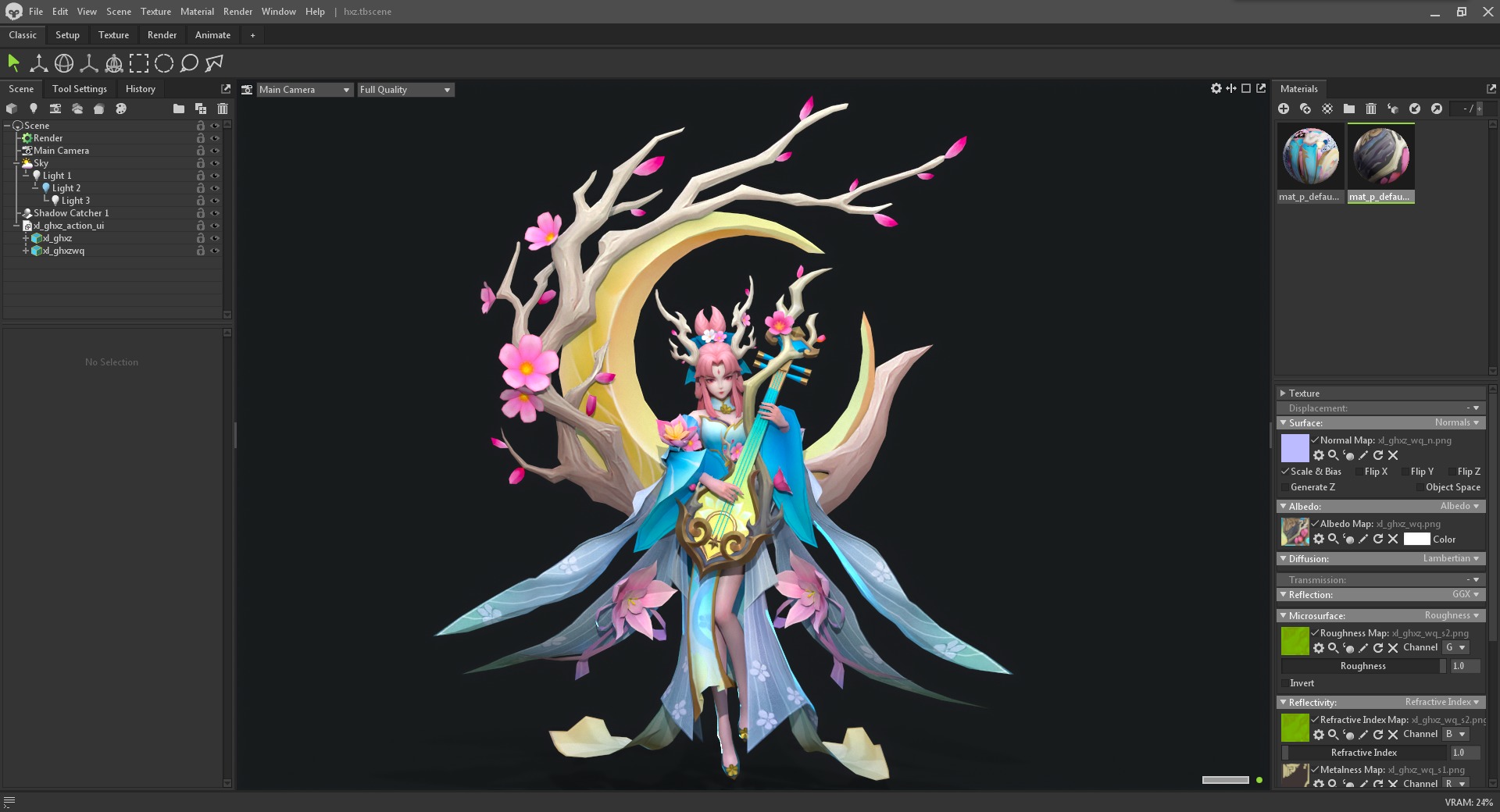Open viewport settings gear icon

(x=1216, y=88)
